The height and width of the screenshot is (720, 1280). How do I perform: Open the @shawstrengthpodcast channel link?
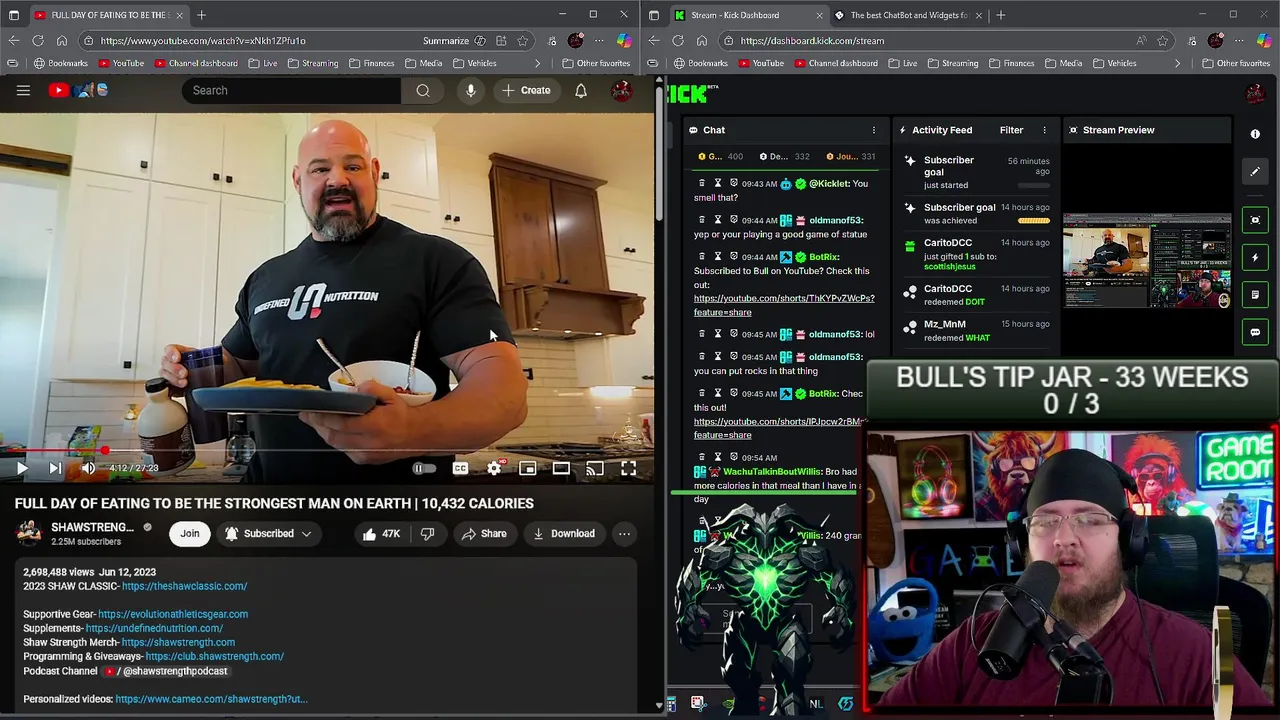(167, 671)
